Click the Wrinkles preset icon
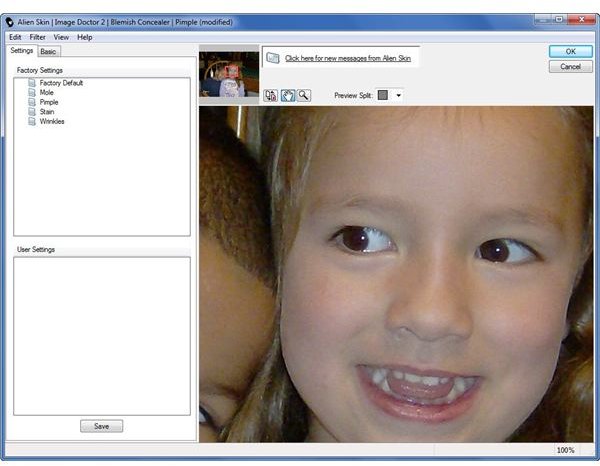The height and width of the screenshot is (466, 600). pyautogui.click(x=32, y=121)
